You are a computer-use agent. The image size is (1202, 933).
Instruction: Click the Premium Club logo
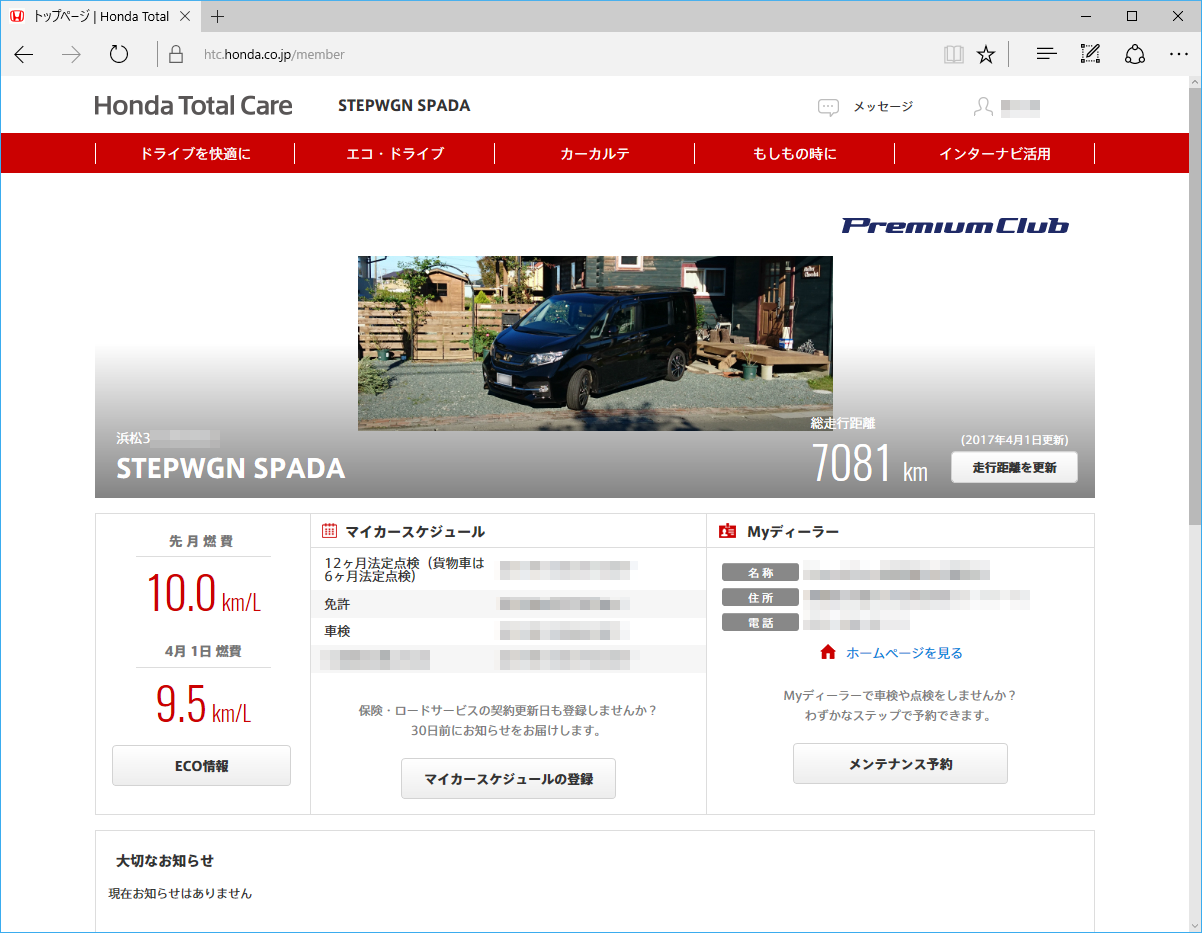[955, 226]
